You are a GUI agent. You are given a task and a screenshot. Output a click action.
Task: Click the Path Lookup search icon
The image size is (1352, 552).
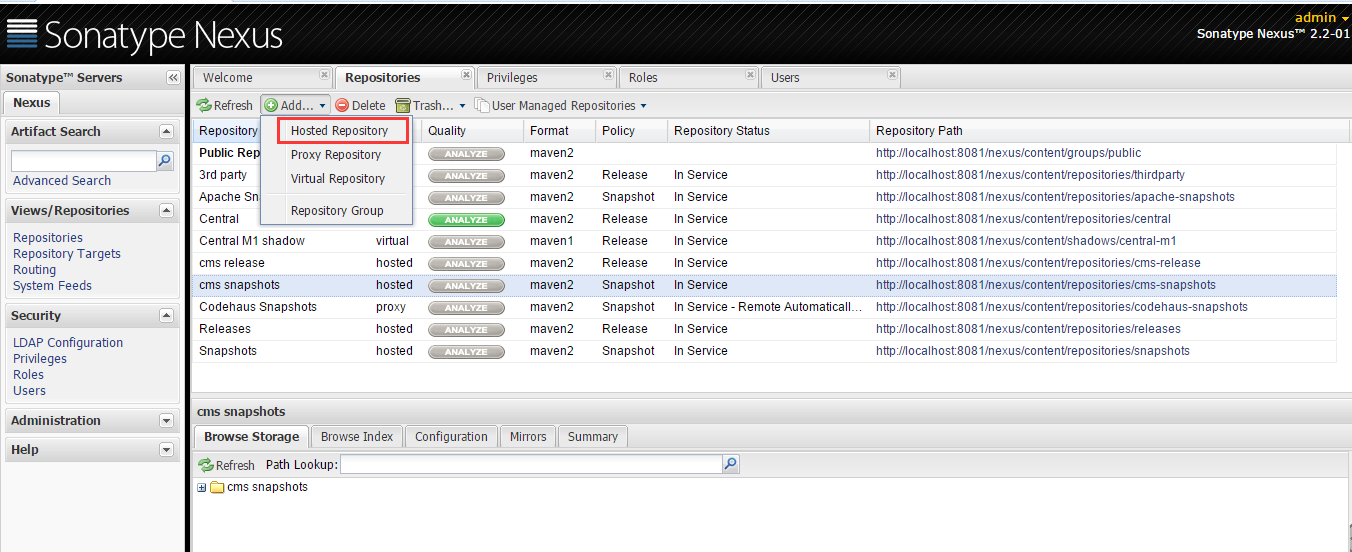pyautogui.click(x=730, y=464)
